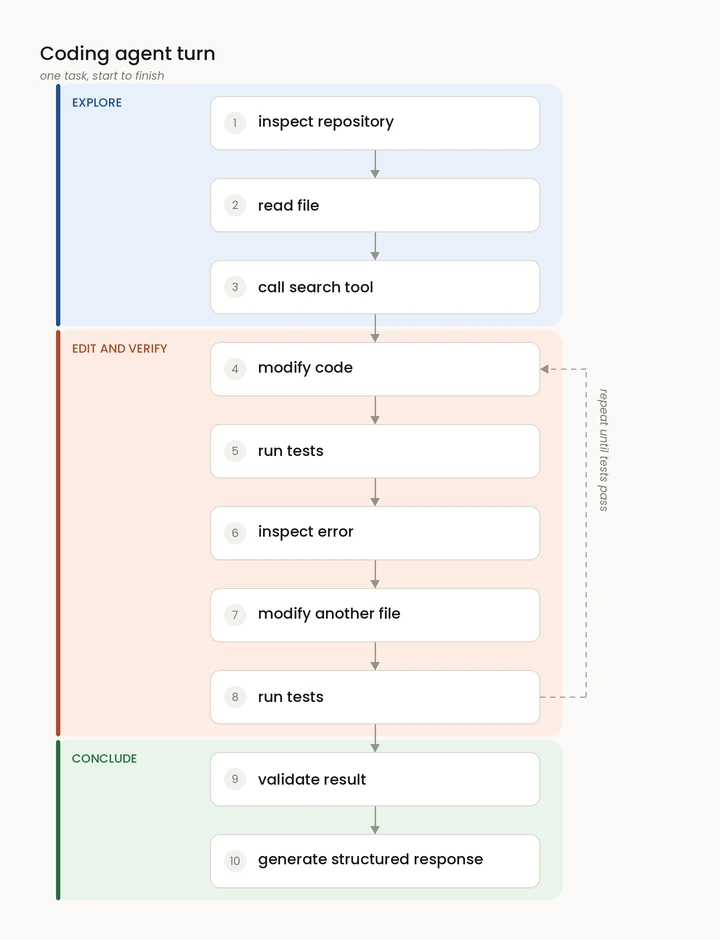The width and height of the screenshot is (720, 940).
Task: Click the step 4 number badge
Action: pos(235,369)
